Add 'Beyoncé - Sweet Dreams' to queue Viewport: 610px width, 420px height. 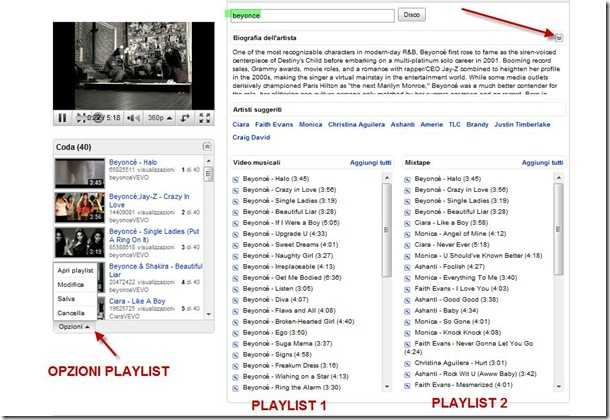[x=235, y=245]
